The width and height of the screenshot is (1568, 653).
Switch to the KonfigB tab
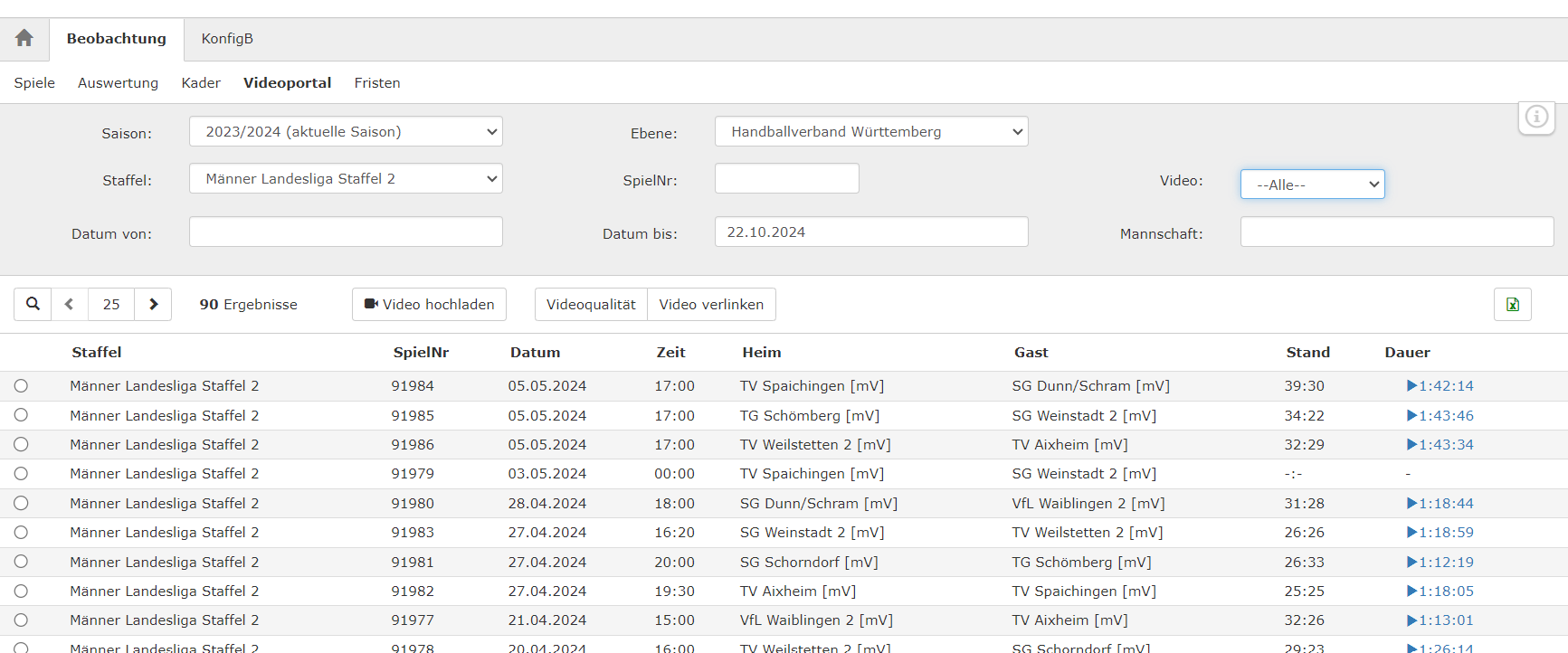tap(227, 39)
